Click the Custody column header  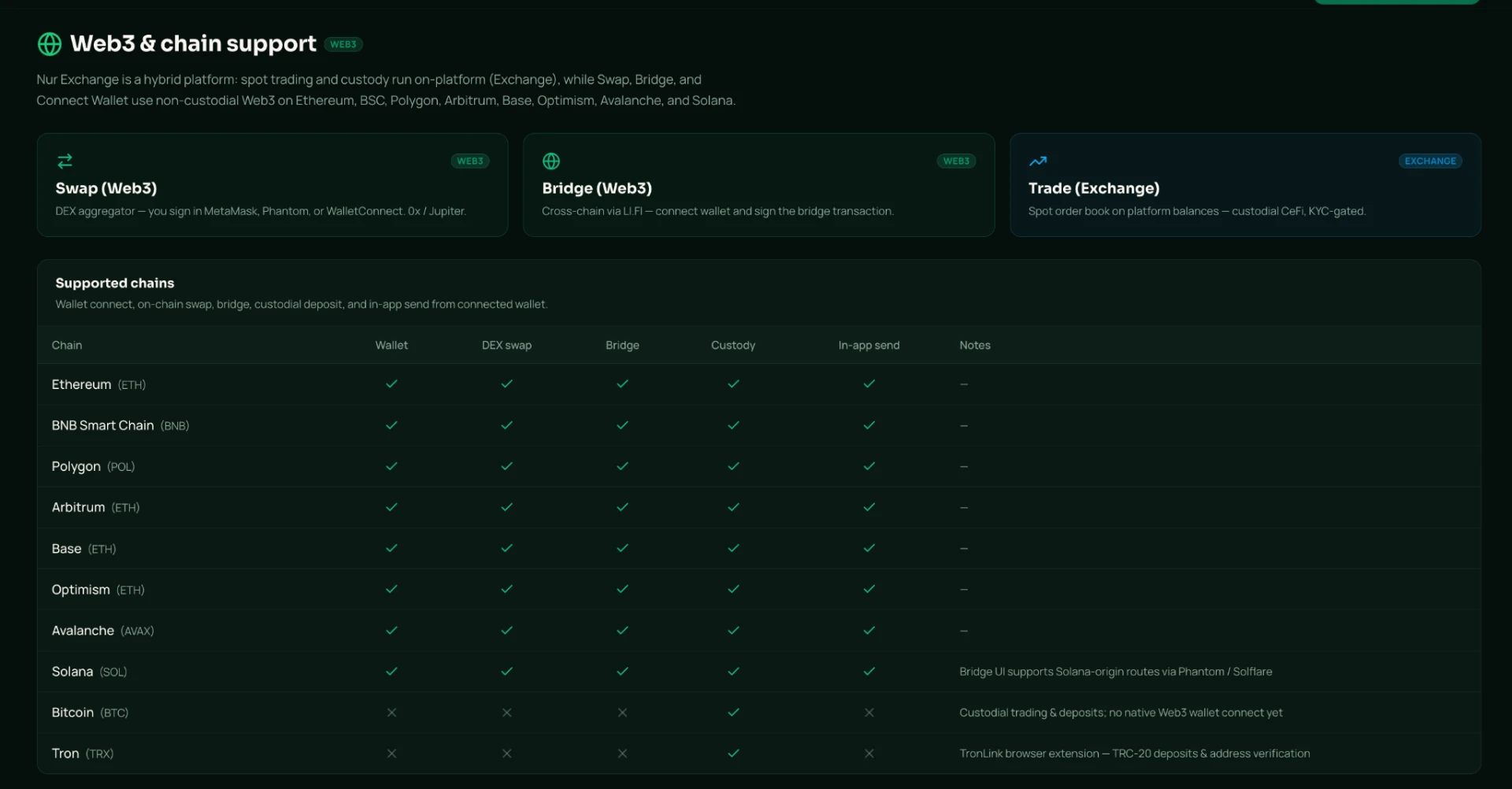tap(733, 345)
